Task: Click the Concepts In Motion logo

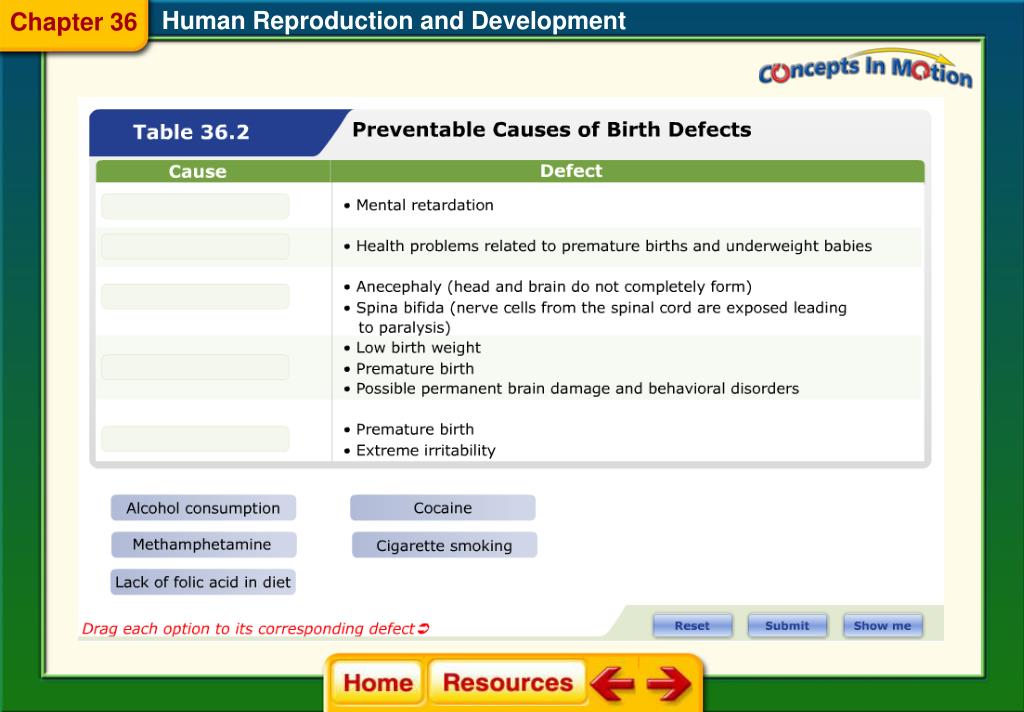Action: tap(865, 69)
